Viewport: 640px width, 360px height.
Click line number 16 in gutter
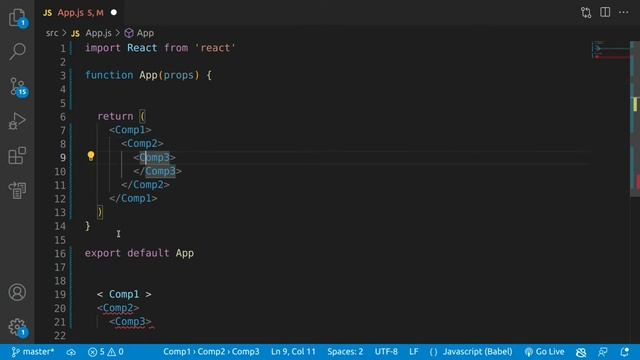60,253
